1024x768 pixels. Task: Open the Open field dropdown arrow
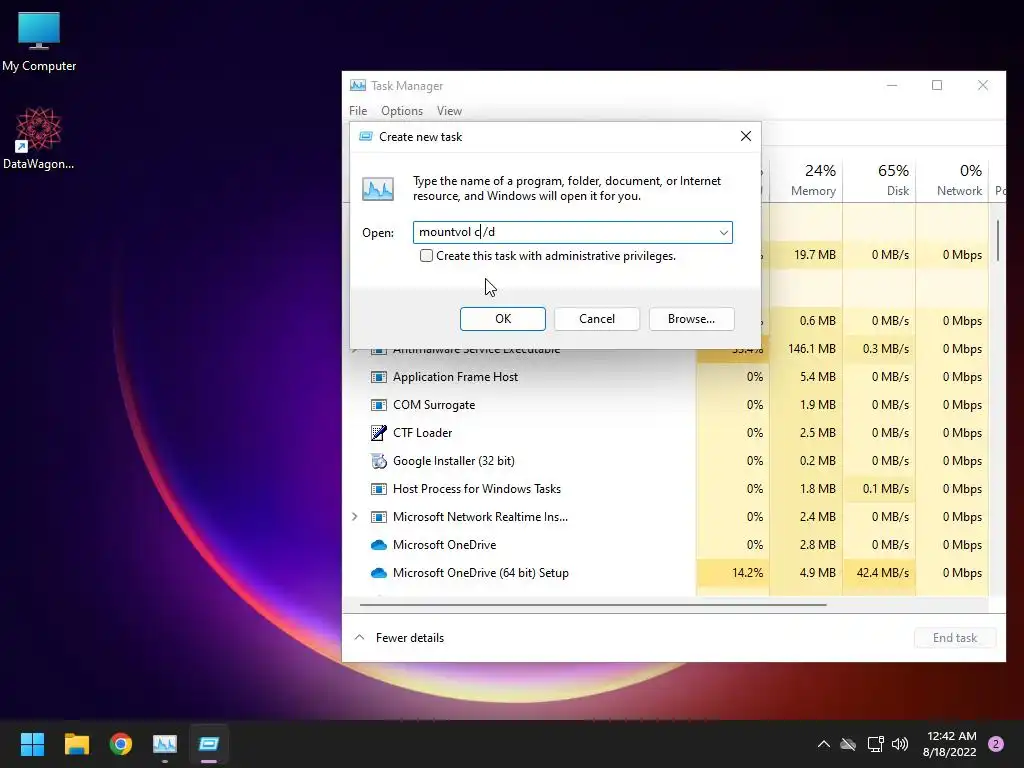tap(724, 232)
